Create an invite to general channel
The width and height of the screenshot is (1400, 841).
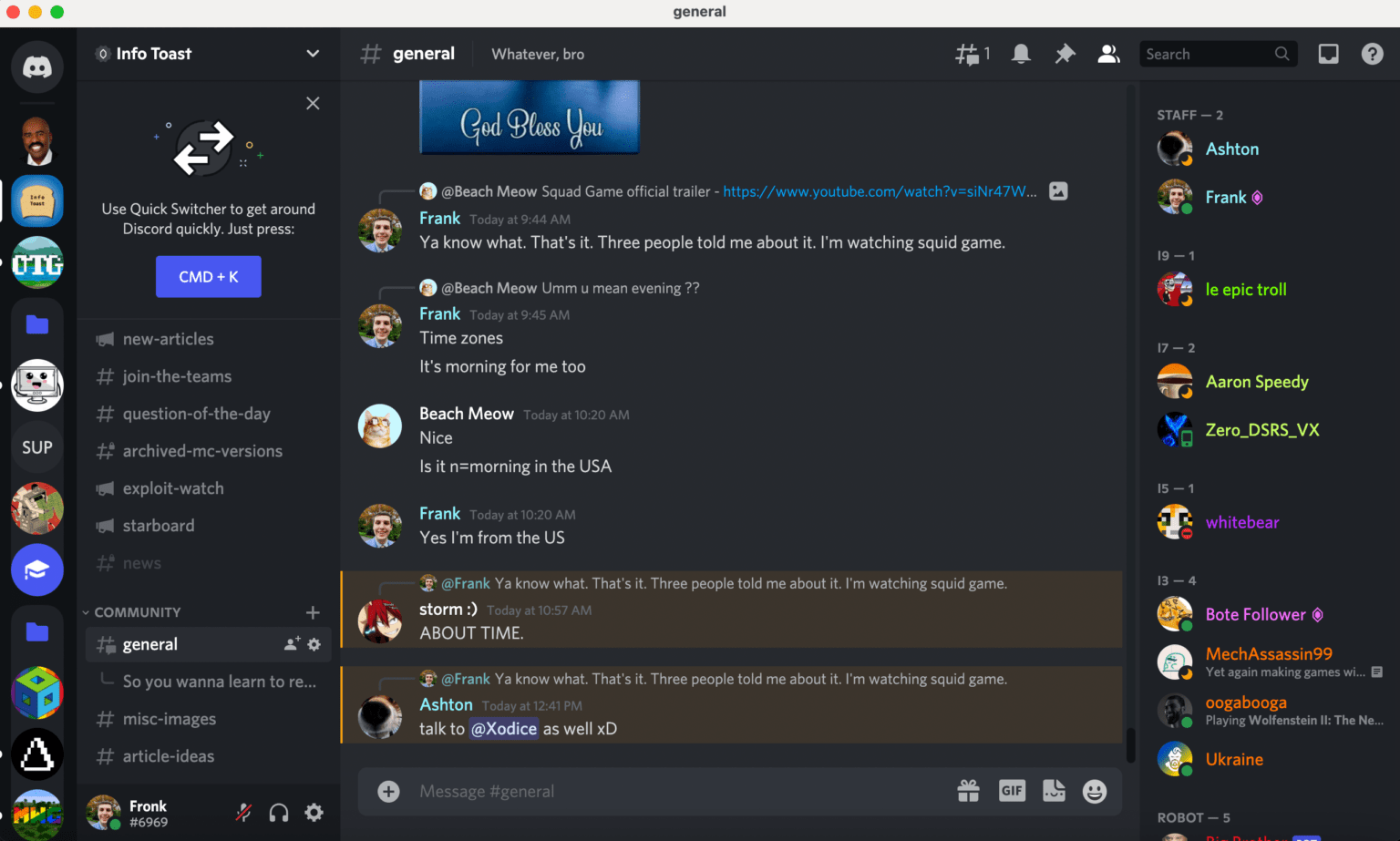point(289,643)
